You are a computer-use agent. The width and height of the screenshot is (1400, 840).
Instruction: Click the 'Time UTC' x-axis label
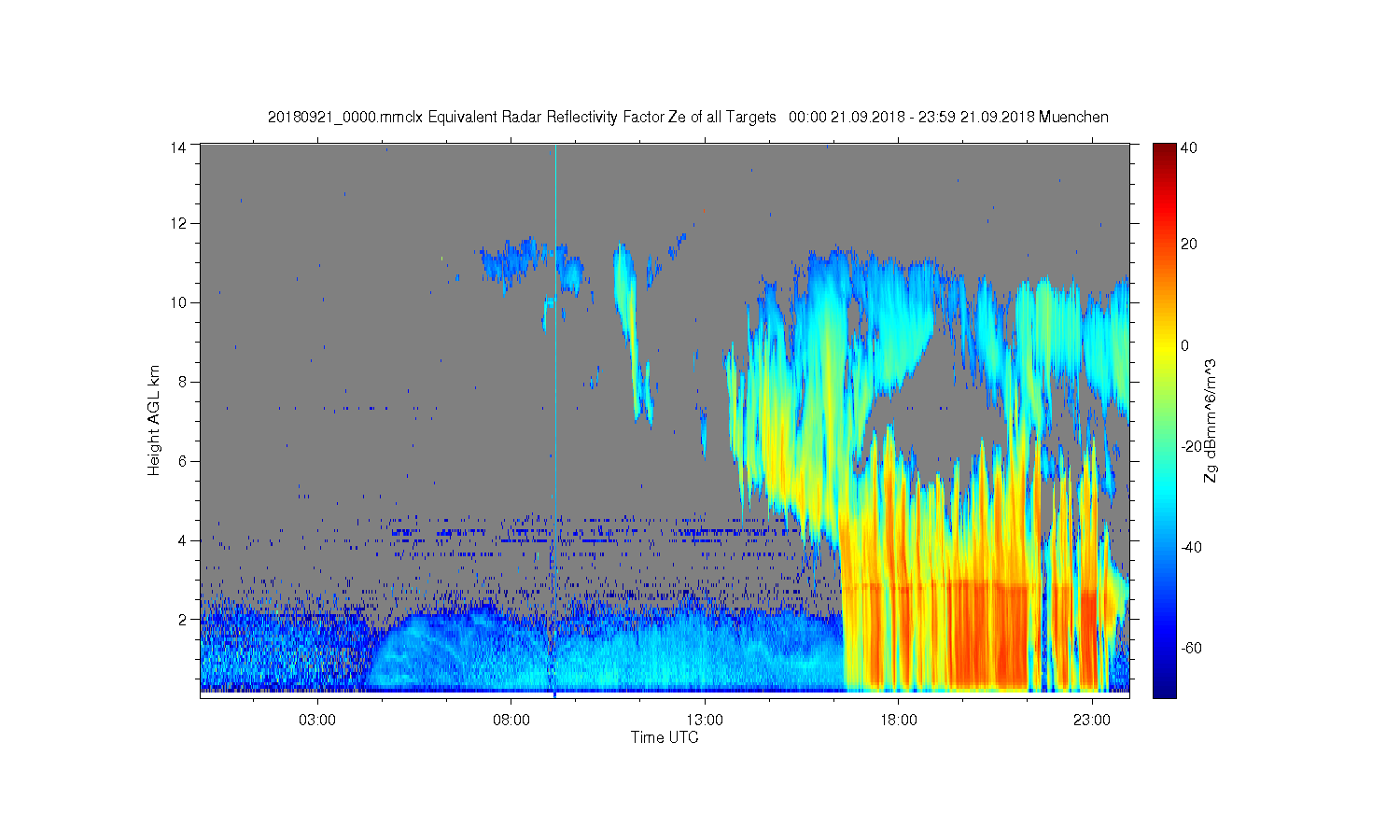pyautogui.click(x=665, y=737)
